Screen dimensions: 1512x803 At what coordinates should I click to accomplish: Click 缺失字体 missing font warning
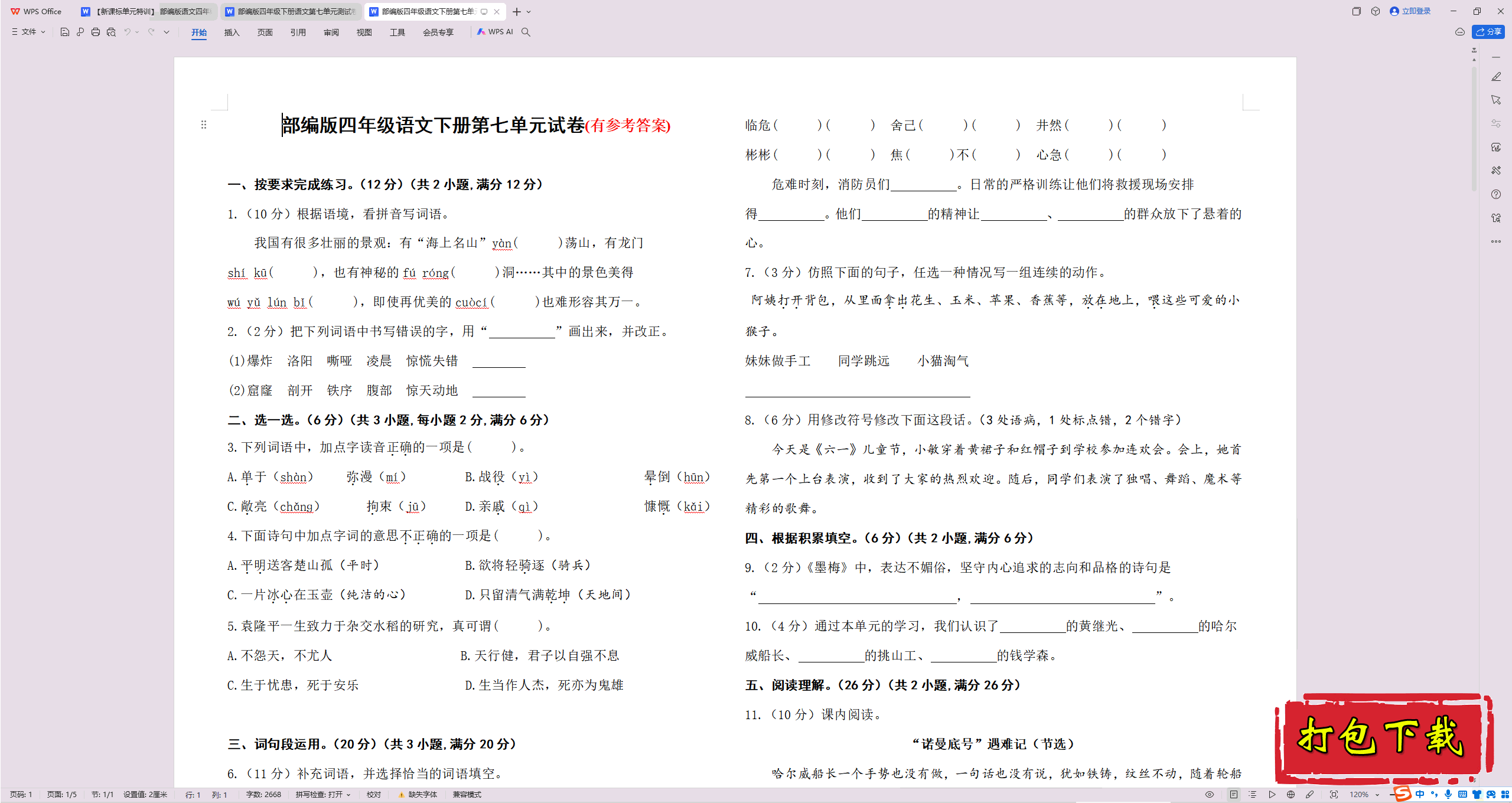pos(418,795)
